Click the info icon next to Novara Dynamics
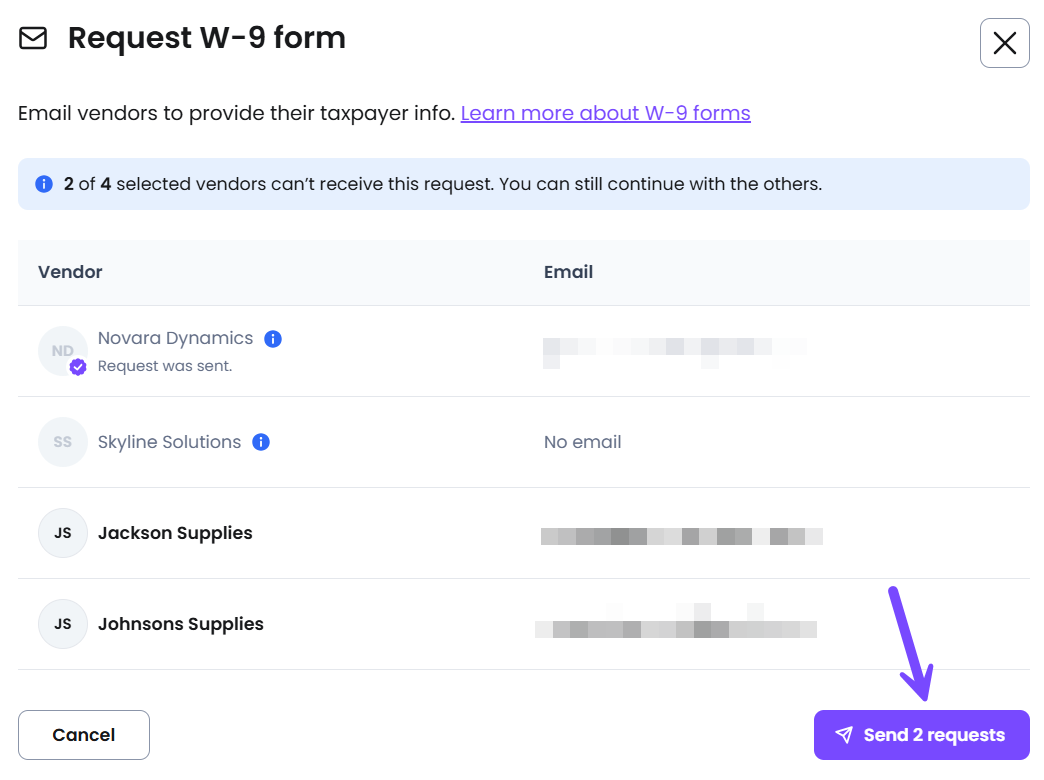1044x780 pixels. pyautogui.click(x=273, y=339)
